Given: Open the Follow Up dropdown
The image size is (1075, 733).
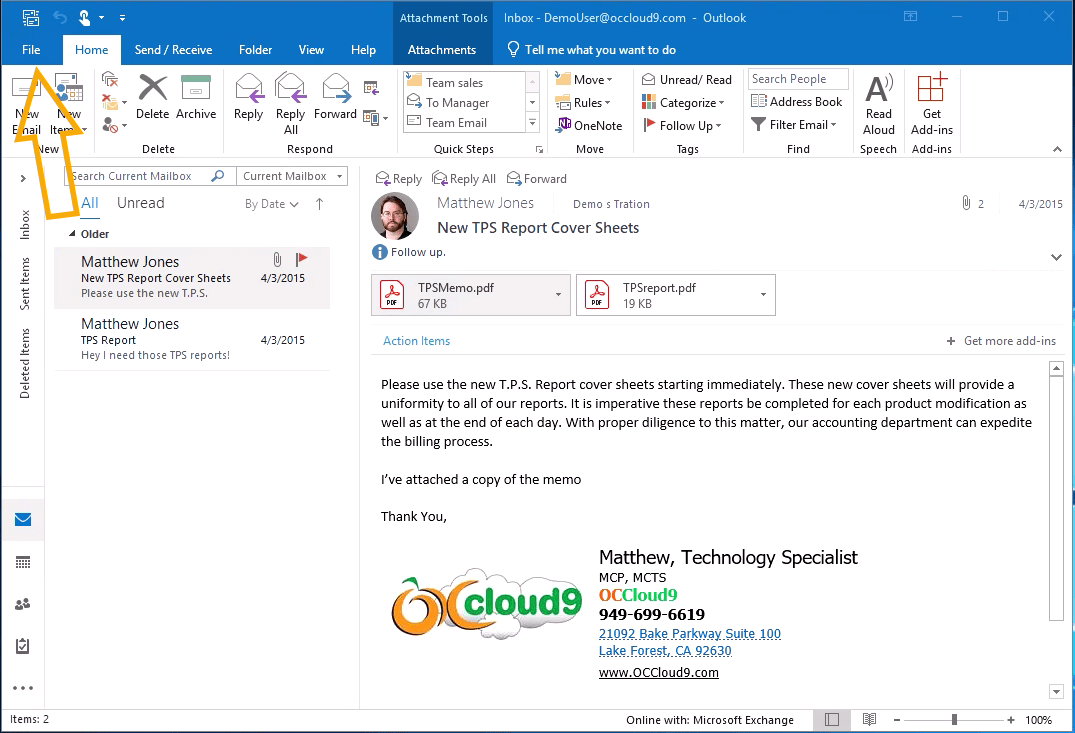Looking at the screenshot, I should click(681, 125).
